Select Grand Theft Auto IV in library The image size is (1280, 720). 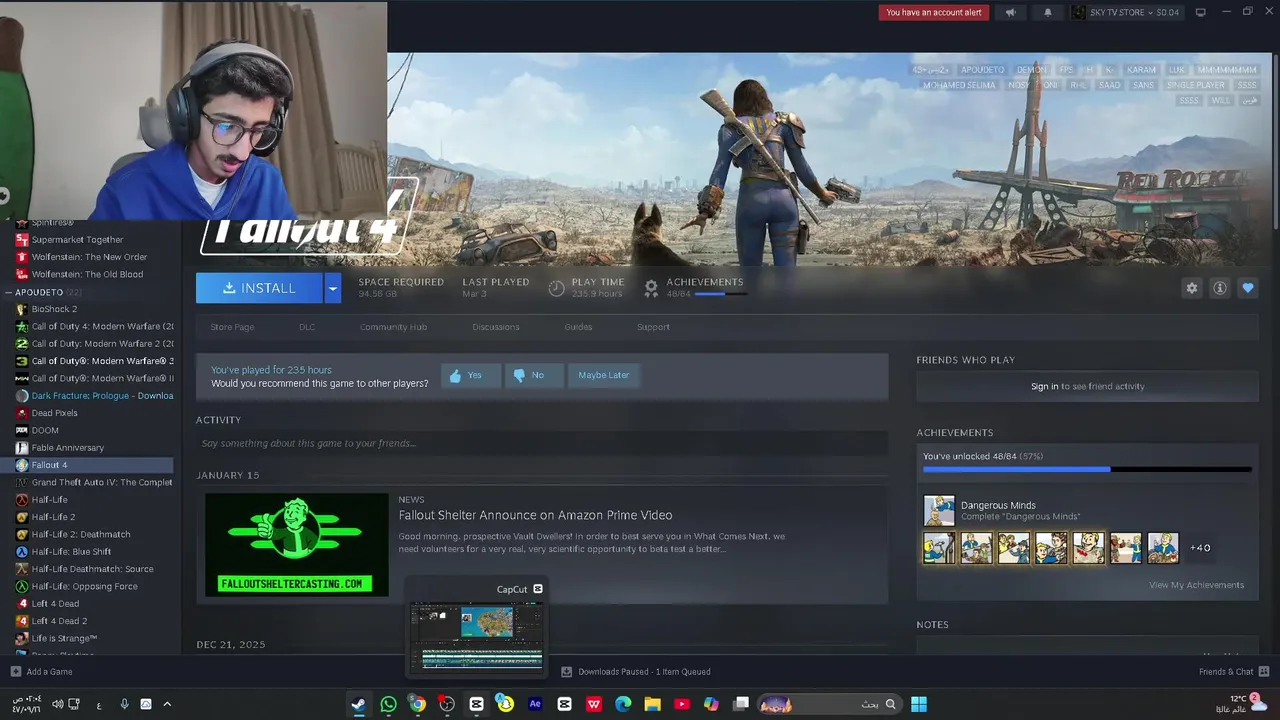95,482
